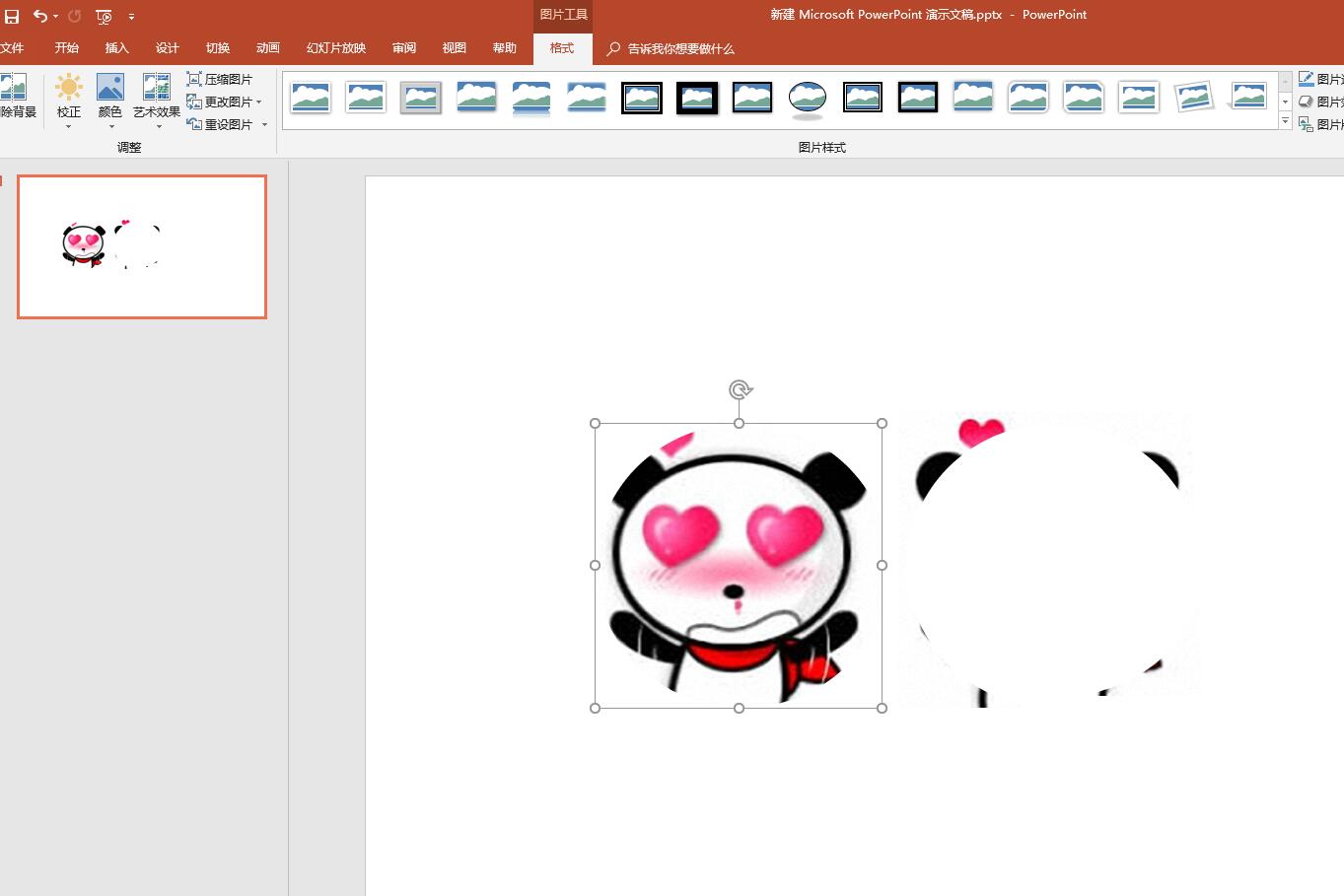
Task: Expand the 更改图片 dropdown arrow
Action: 259,103
